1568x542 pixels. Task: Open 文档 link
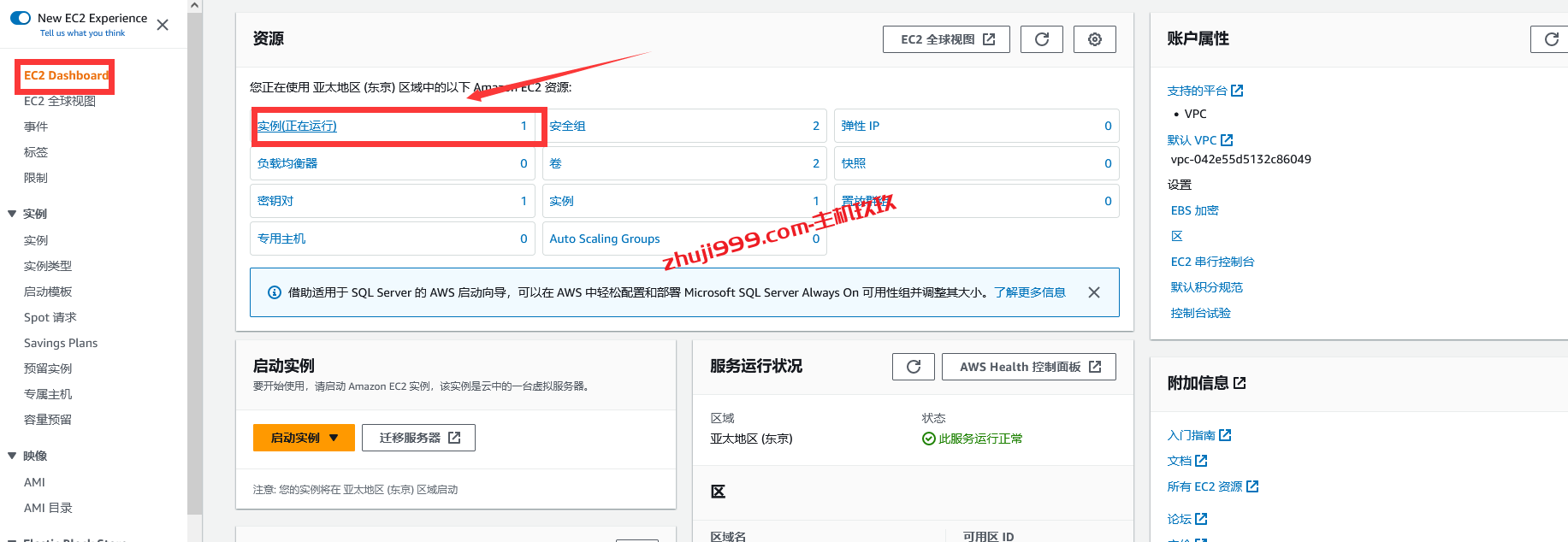1187,461
